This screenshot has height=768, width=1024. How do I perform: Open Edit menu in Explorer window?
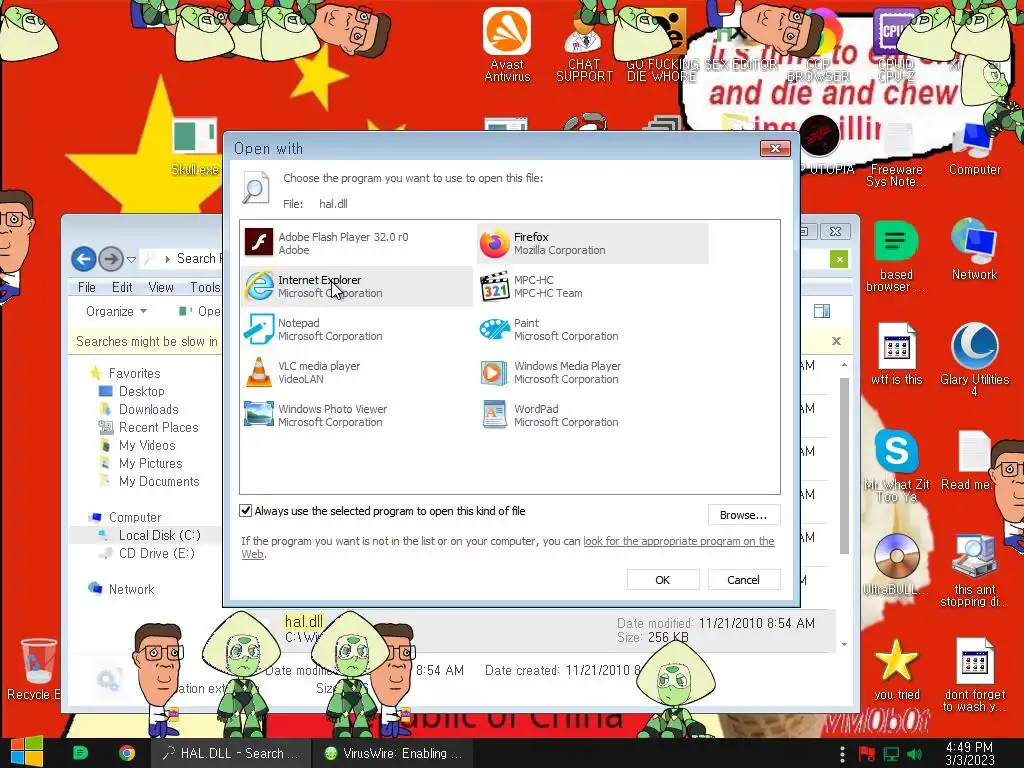(x=122, y=287)
